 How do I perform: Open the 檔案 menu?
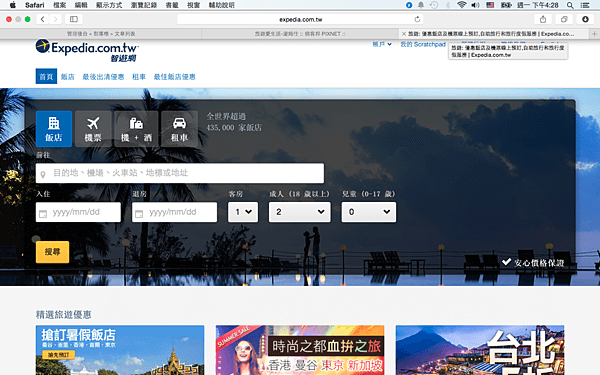59,5
